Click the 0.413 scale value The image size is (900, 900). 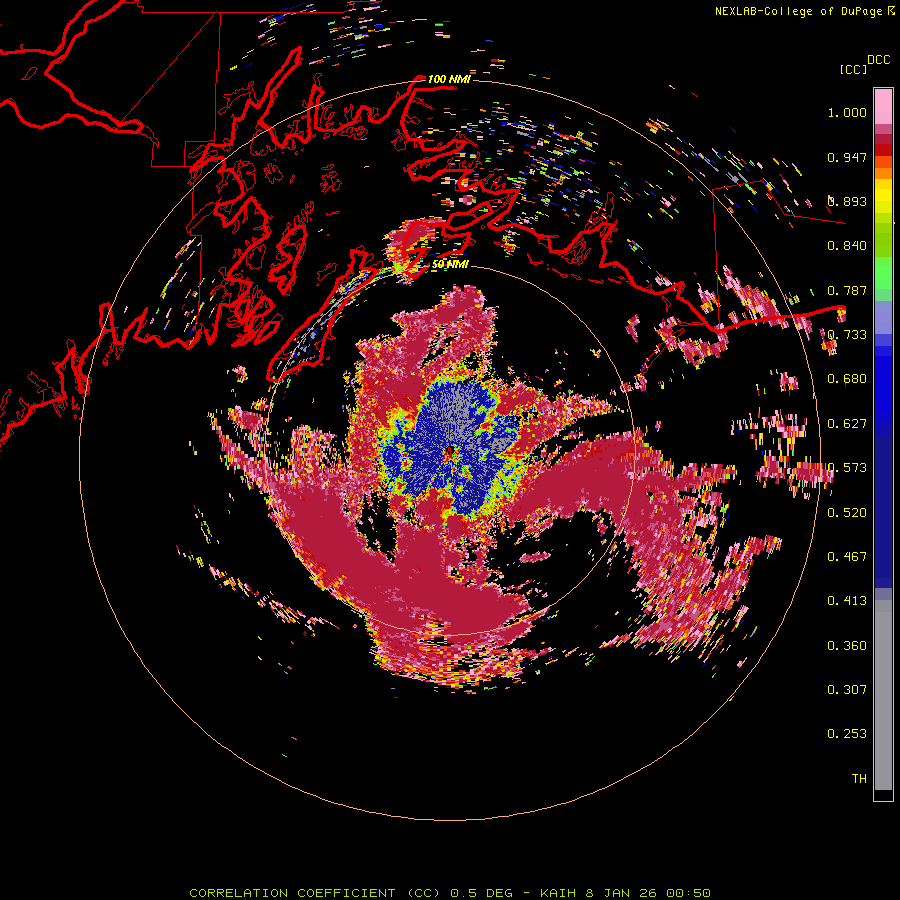click(847, 601)
